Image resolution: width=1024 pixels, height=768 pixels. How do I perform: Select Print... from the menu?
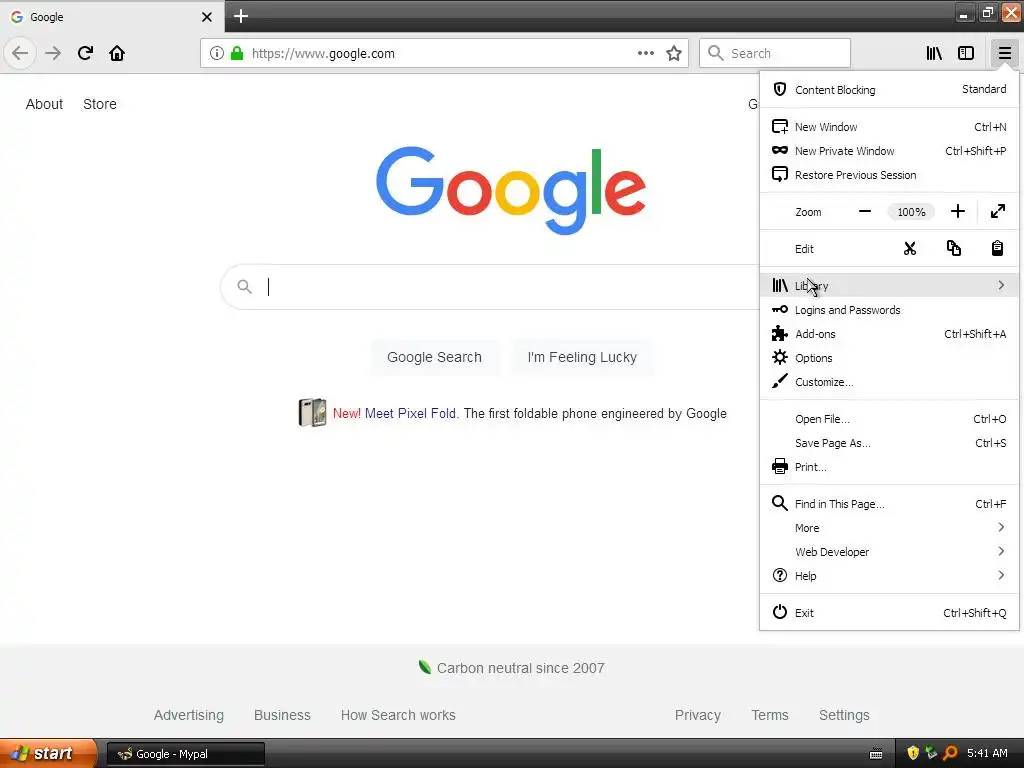click(x=889, y=467)
